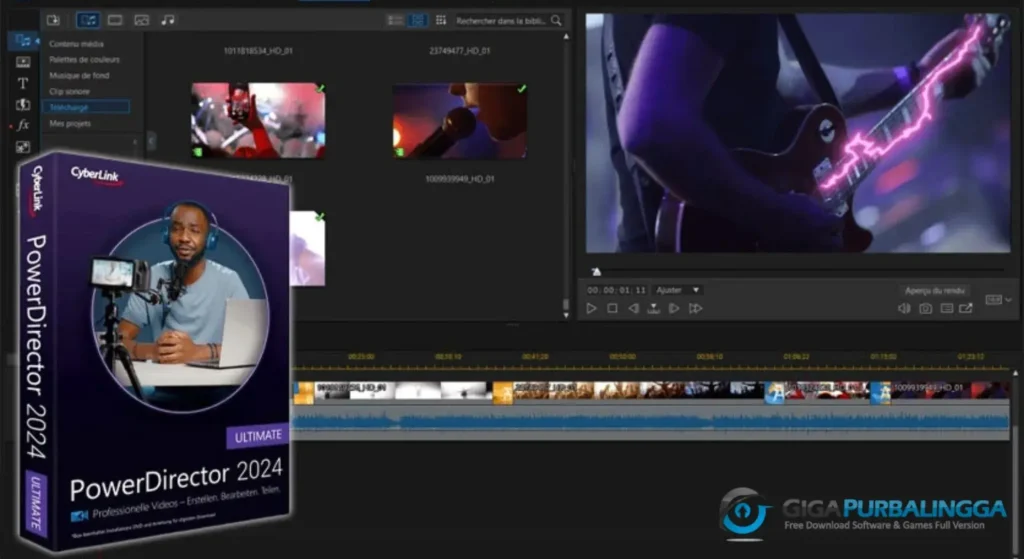This screenshot has width=1024, height=559.
Task: Click the preview seek bar playhead
Action: click(x=596, y=271)
